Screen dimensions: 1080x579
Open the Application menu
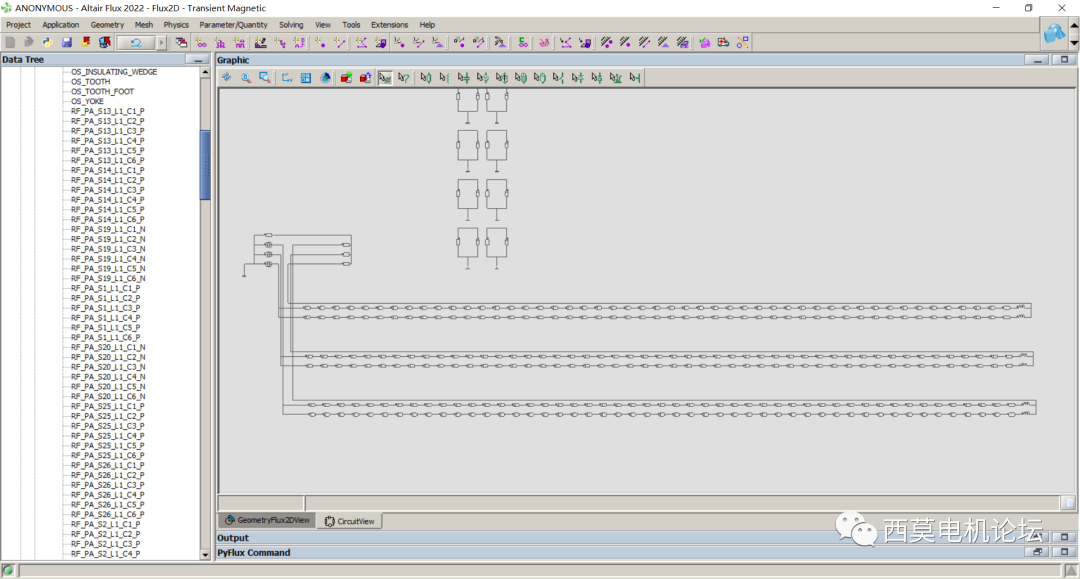coord(61,25)
